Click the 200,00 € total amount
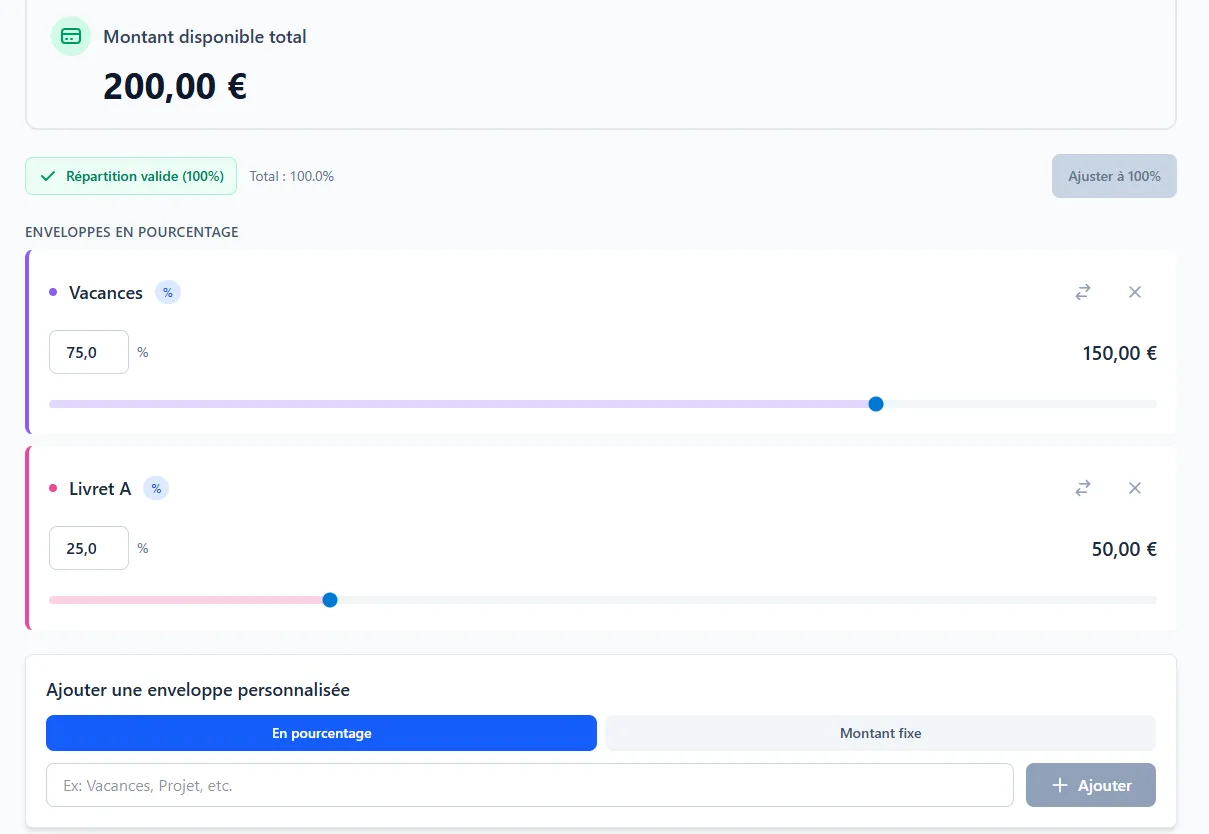The image size is (1209, 834). coord(175,87)
